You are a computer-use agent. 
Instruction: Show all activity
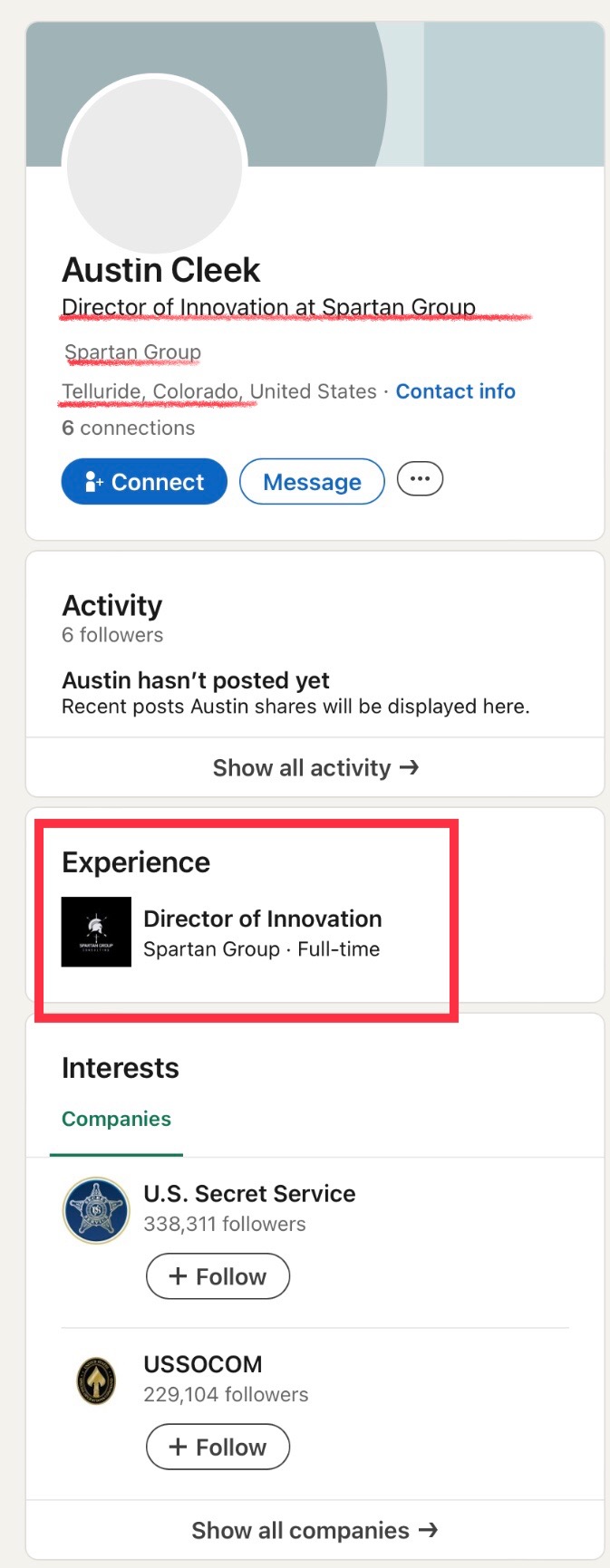click(315, 768)
